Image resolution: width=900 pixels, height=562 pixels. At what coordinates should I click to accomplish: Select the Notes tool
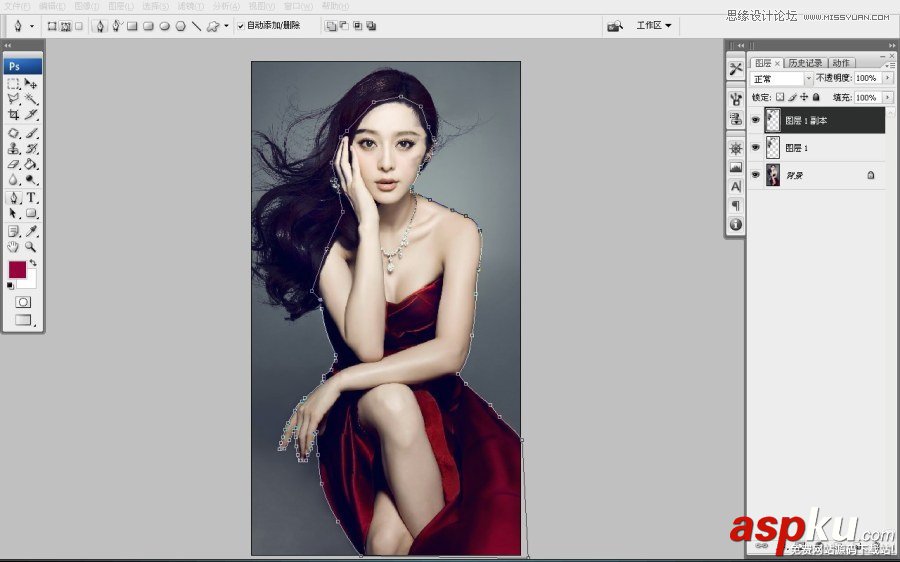(x=14, y=231)
